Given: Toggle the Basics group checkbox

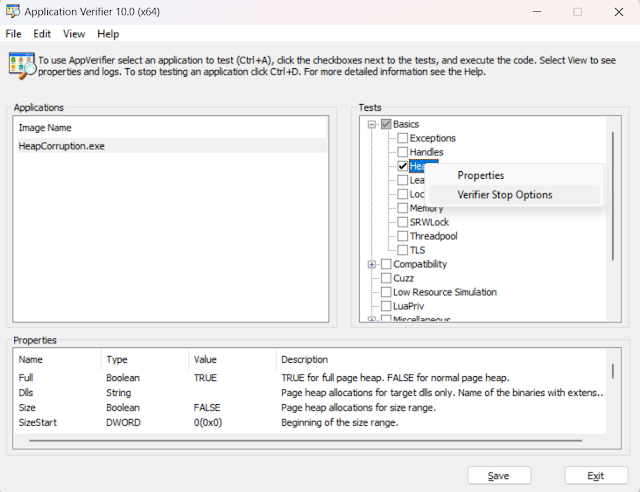Looking at the screenshot, I should (386, 124).
